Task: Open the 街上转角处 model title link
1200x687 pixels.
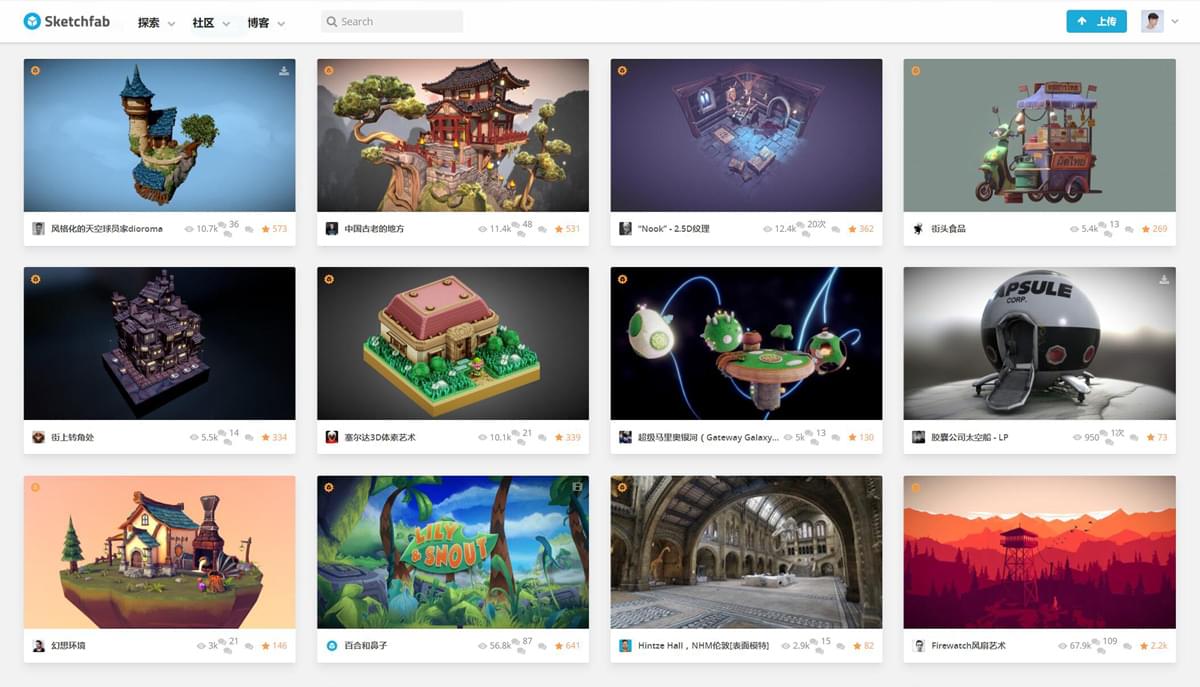Action: tap(72, 437)
